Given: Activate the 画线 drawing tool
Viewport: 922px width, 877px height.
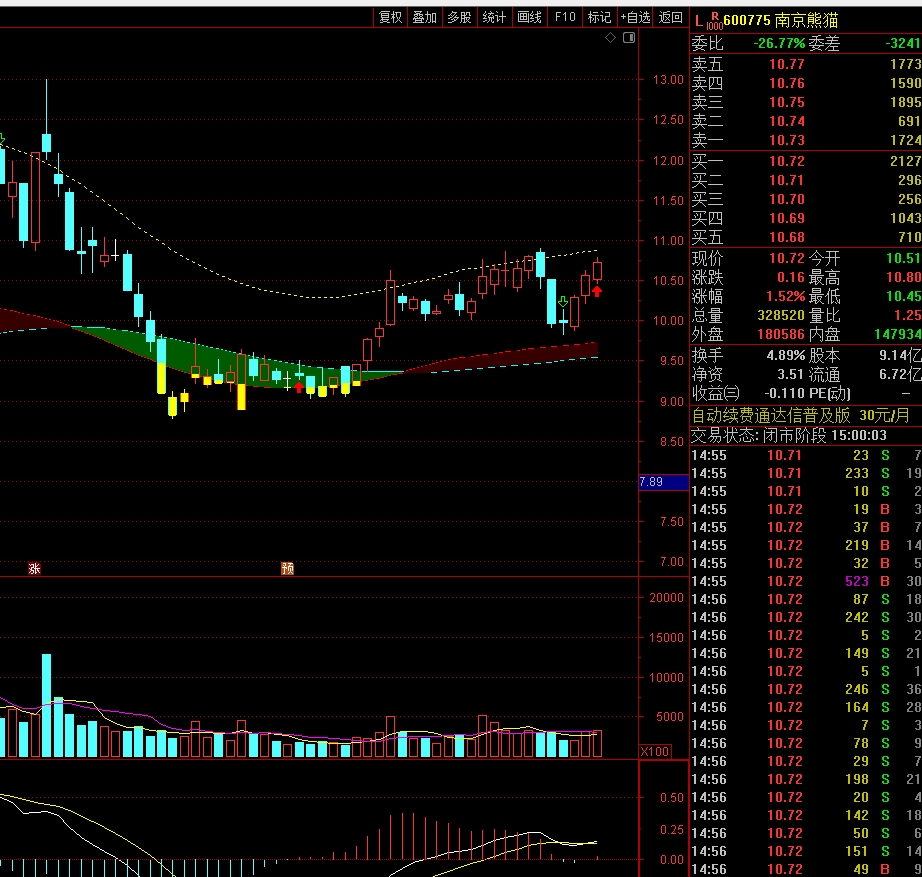Looking at the screenshot, I should point(529,18).
